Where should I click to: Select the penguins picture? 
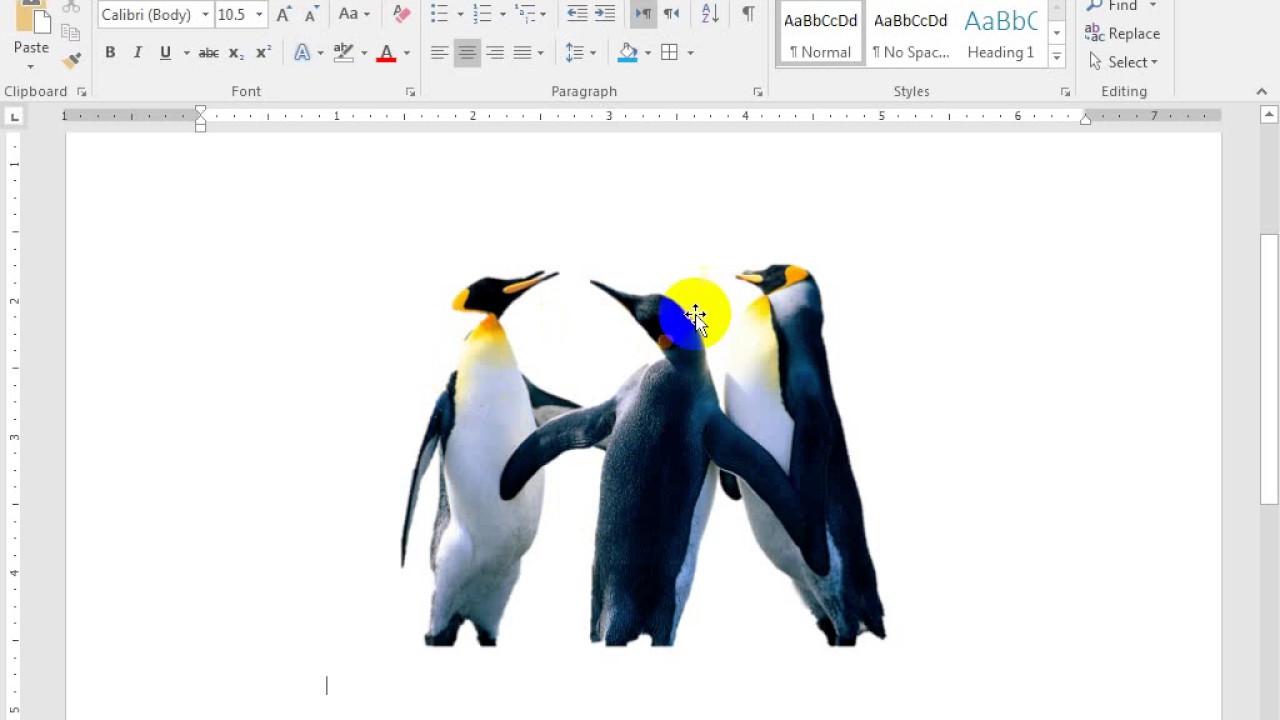tap(642, 455)
